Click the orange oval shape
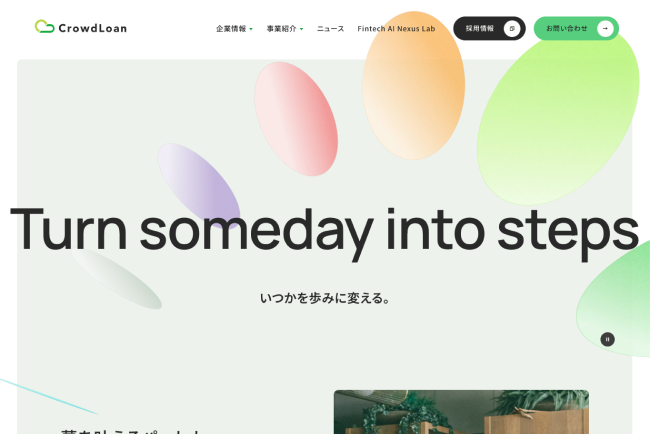Image resolution: width=650 pixels, height=434 pixels. click(x=414, y=85)
